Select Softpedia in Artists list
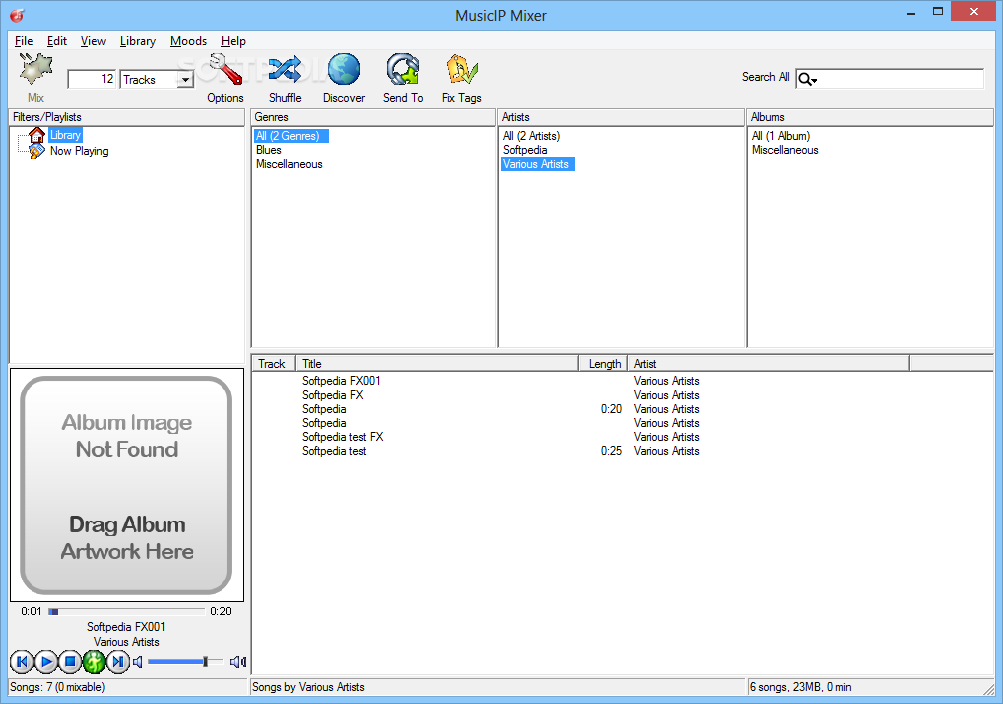Screen dimensions: 1003x704 point(525,150)
